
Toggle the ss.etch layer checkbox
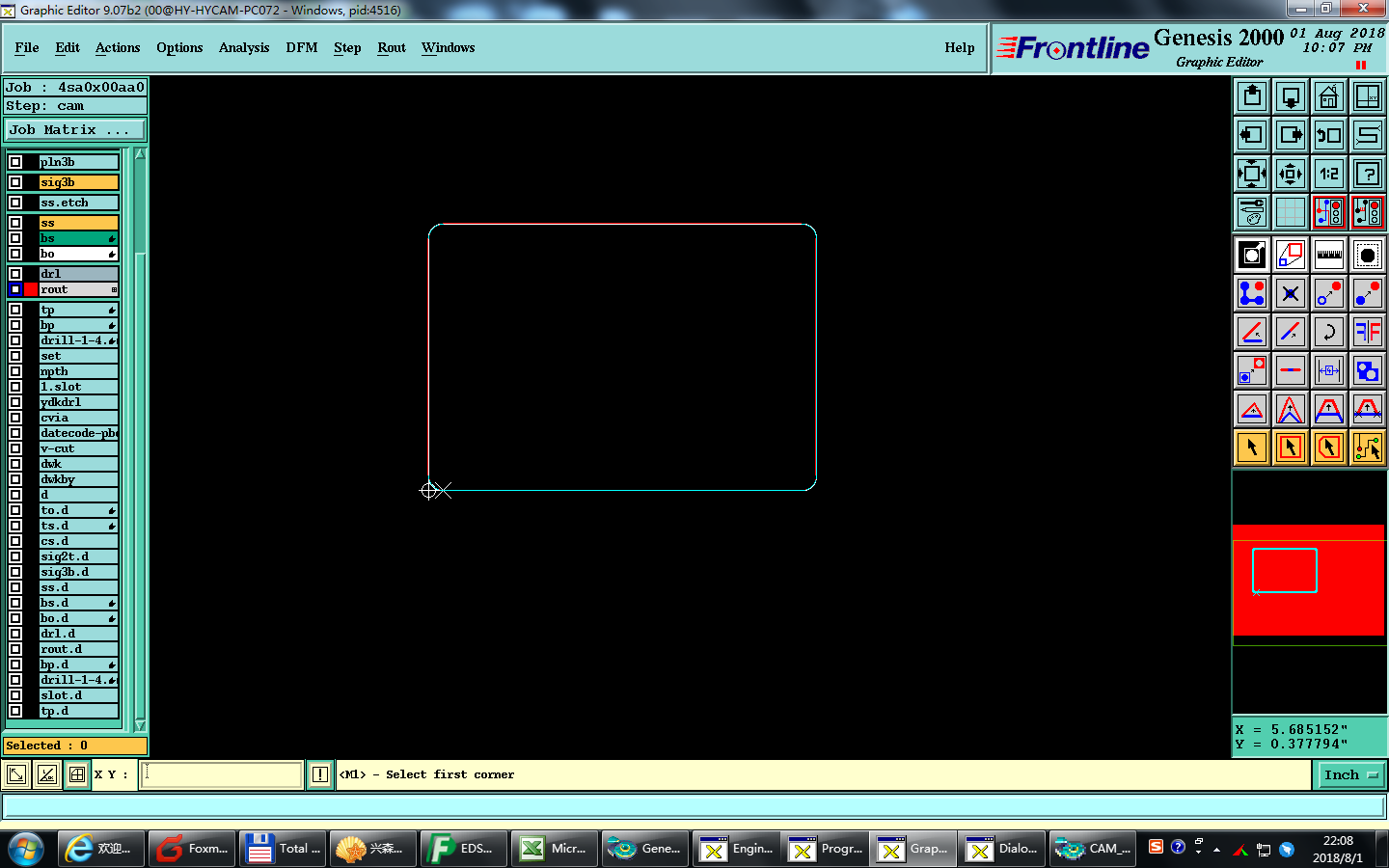pyautogui.click(x=15, y=203)
